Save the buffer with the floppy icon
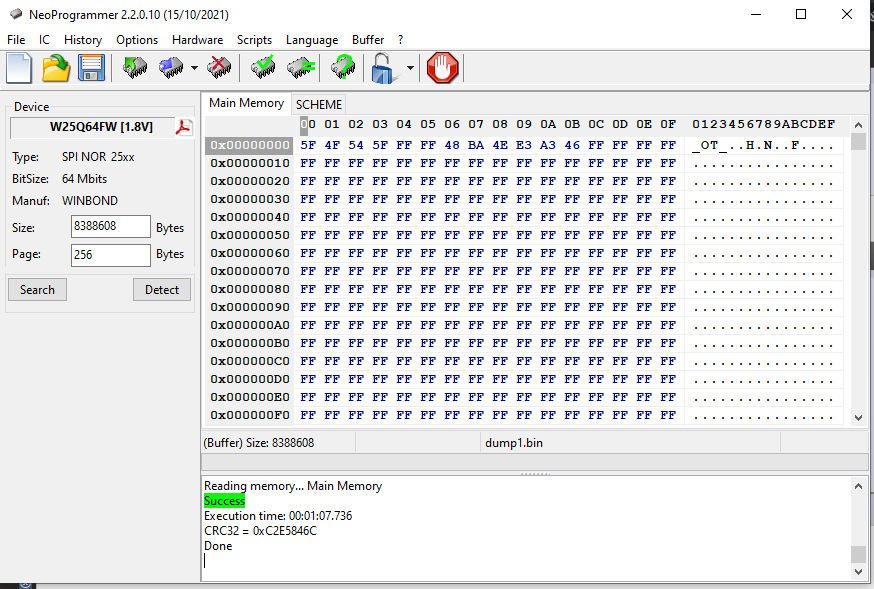Viewport: 874px width, 589px height. click(91, 68)
